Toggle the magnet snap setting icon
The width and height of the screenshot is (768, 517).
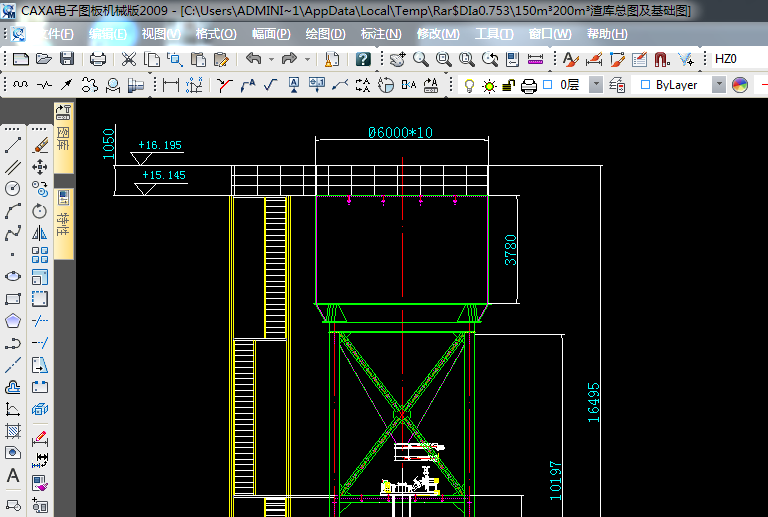pyautogui.click(x=662, y=59)
